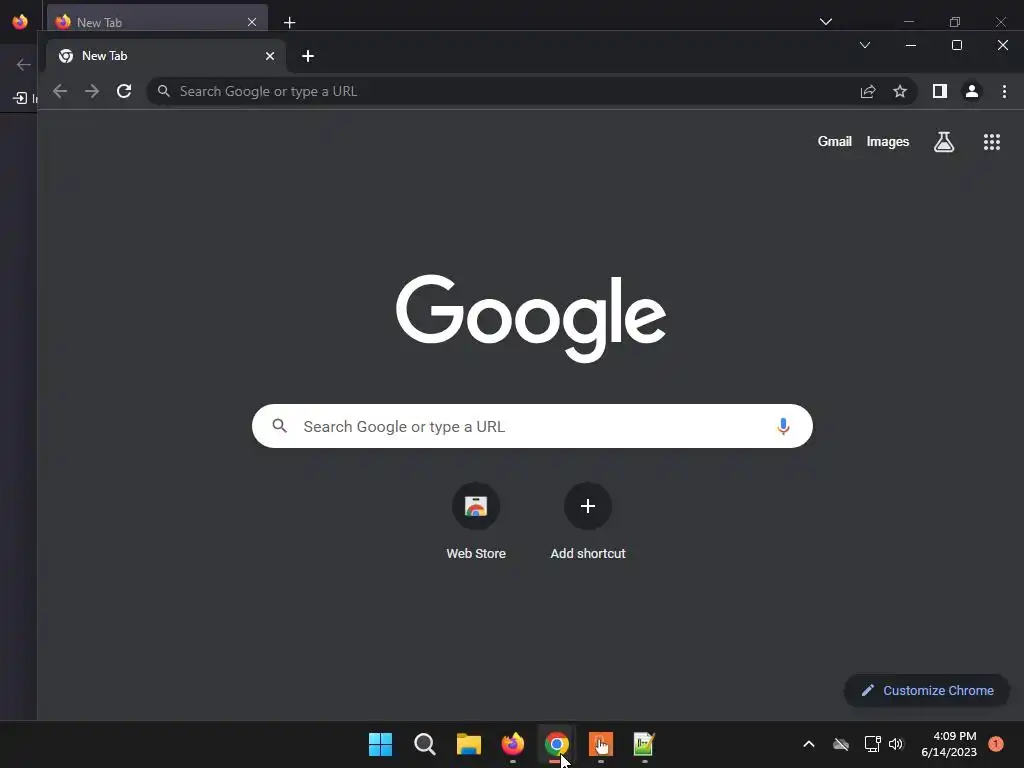Image resolution: width=1024 pixels, height=768 pixels.
Task: Open the notification badge in tray
Action: point(996,744)
